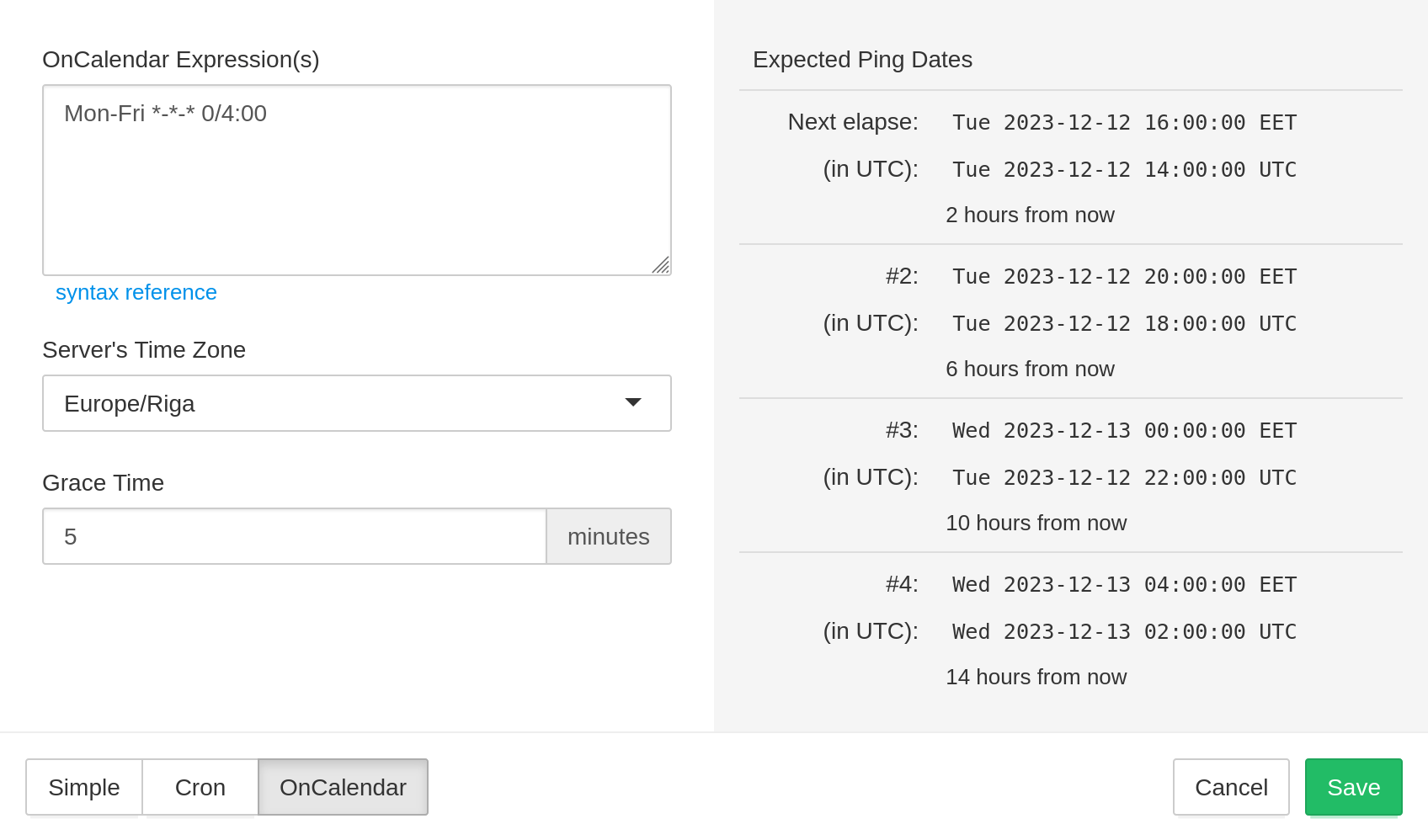Screen dimensions: 1428x840
Task: Click the textarea resize grip handle
Action: pos(662,266)
